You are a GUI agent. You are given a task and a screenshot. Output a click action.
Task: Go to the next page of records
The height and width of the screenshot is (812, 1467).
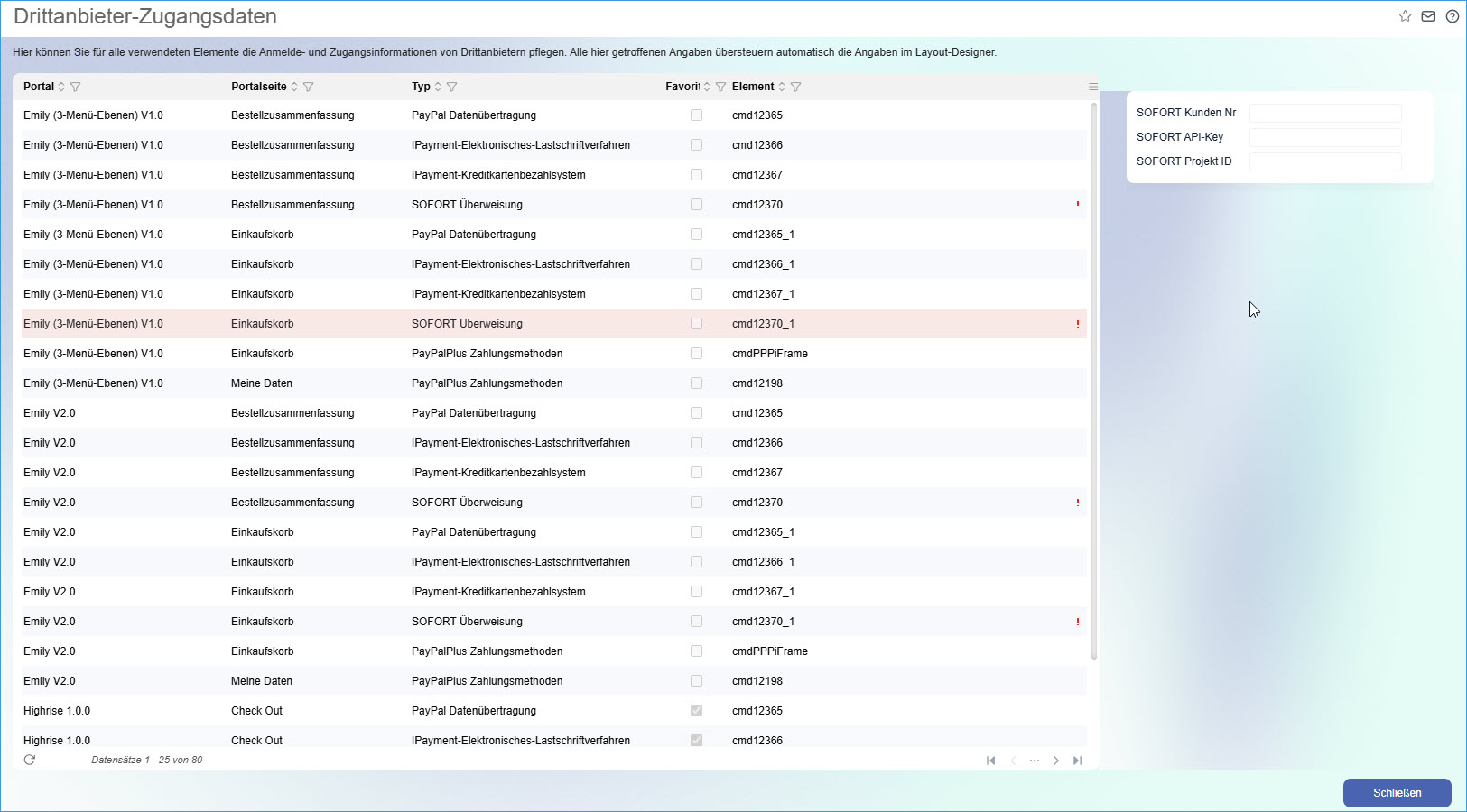coord(1055,761)
